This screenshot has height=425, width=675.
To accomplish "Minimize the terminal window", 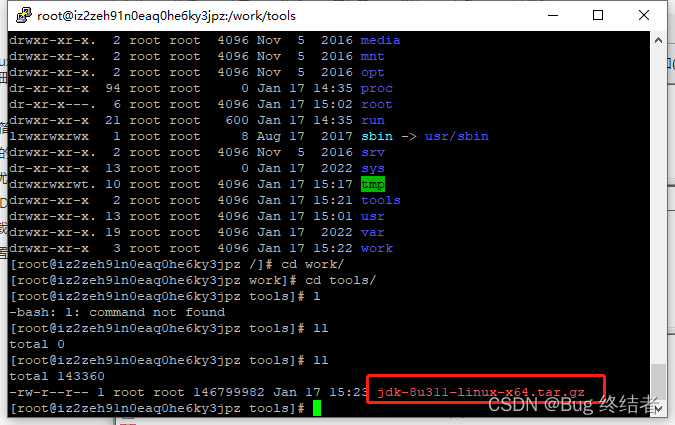I will [553, 16].
